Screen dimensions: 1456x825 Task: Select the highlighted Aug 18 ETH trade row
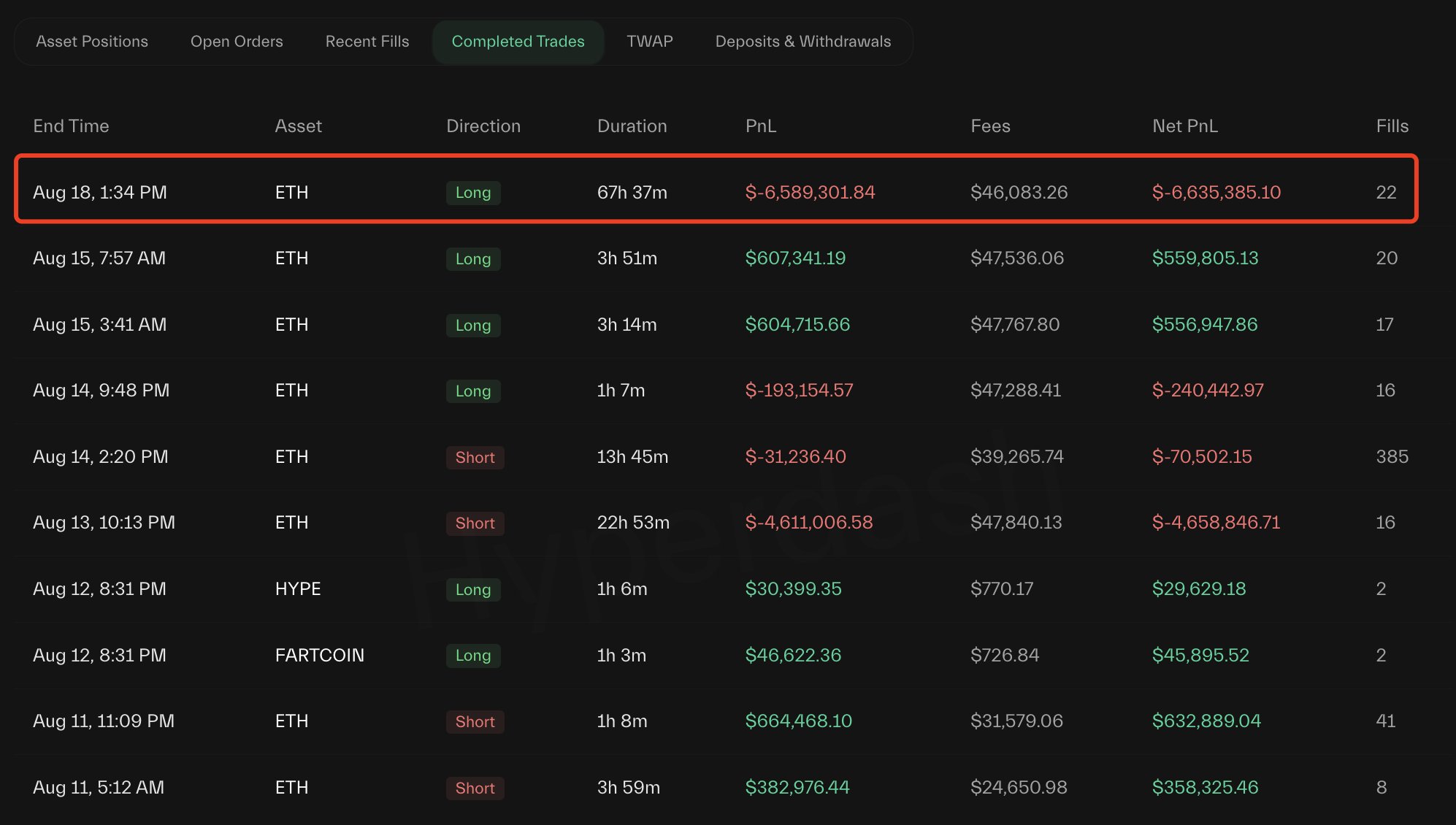(716, 192)
